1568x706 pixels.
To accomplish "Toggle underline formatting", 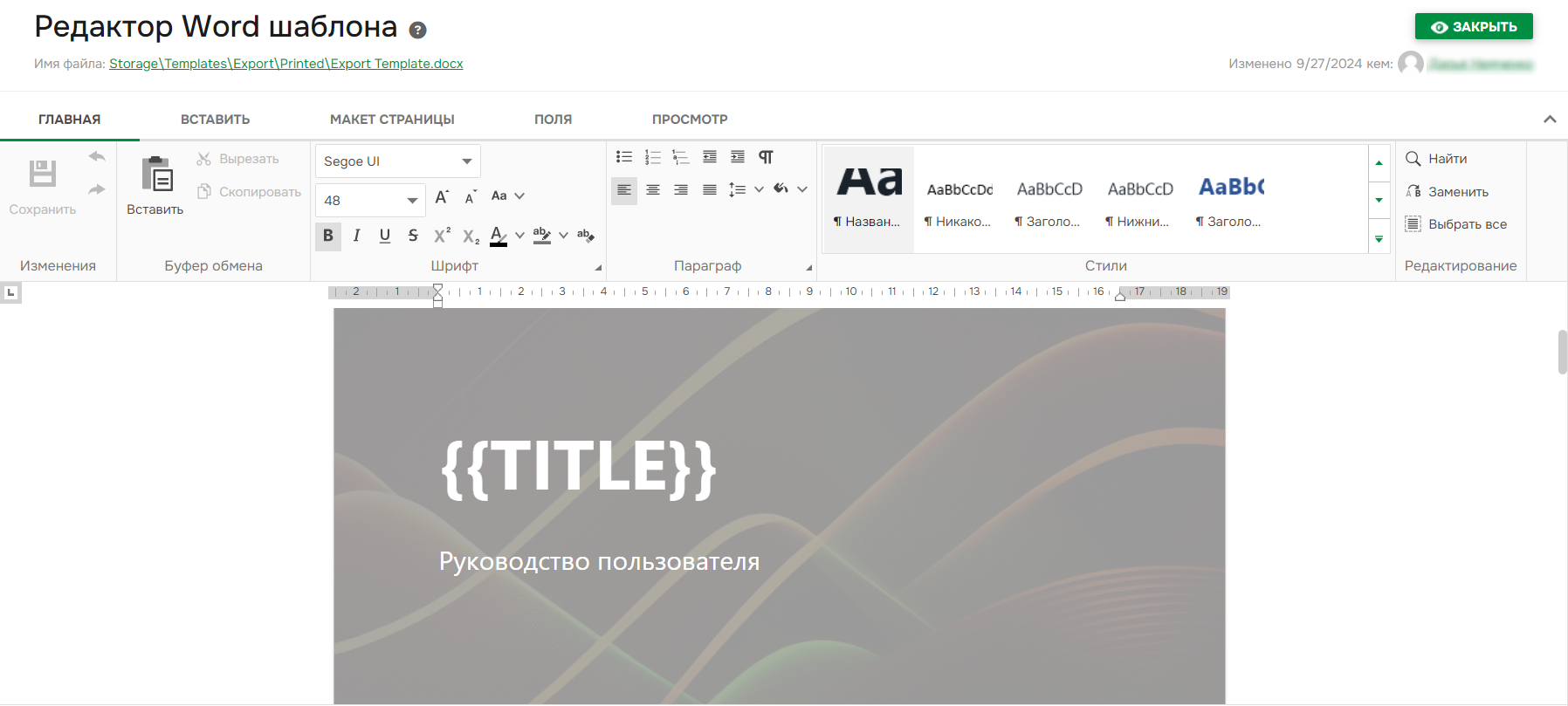I will 385,236.
